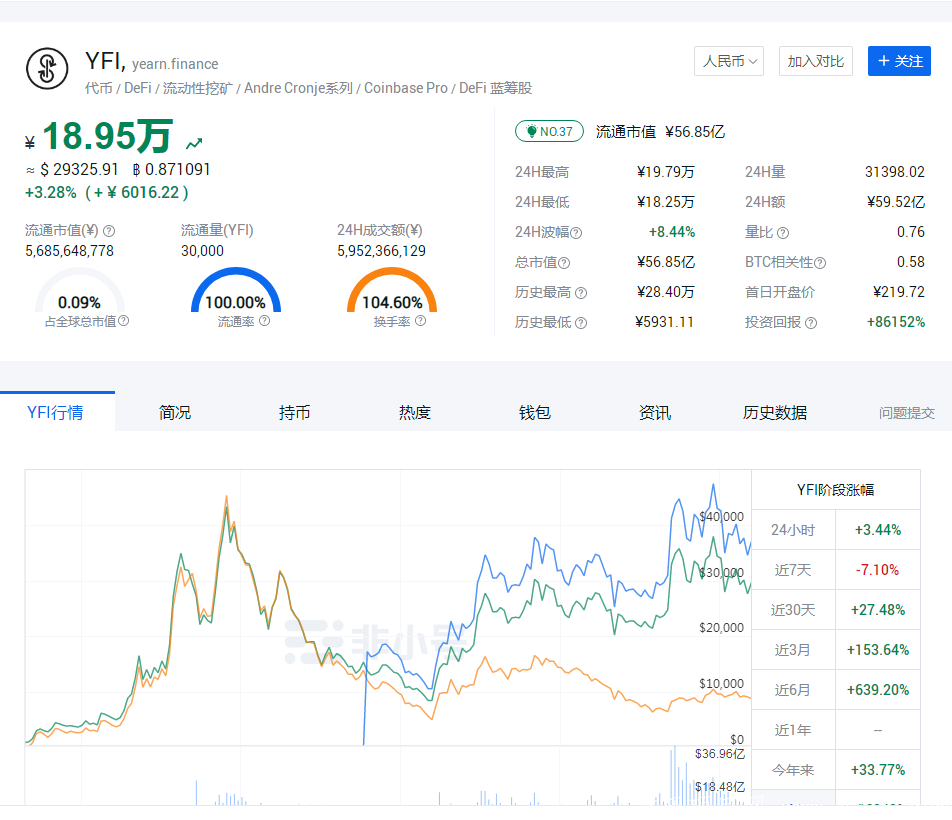Switch to the 资讯 tab
Viewport: 952px width, 820px height.
coord(655,412)
